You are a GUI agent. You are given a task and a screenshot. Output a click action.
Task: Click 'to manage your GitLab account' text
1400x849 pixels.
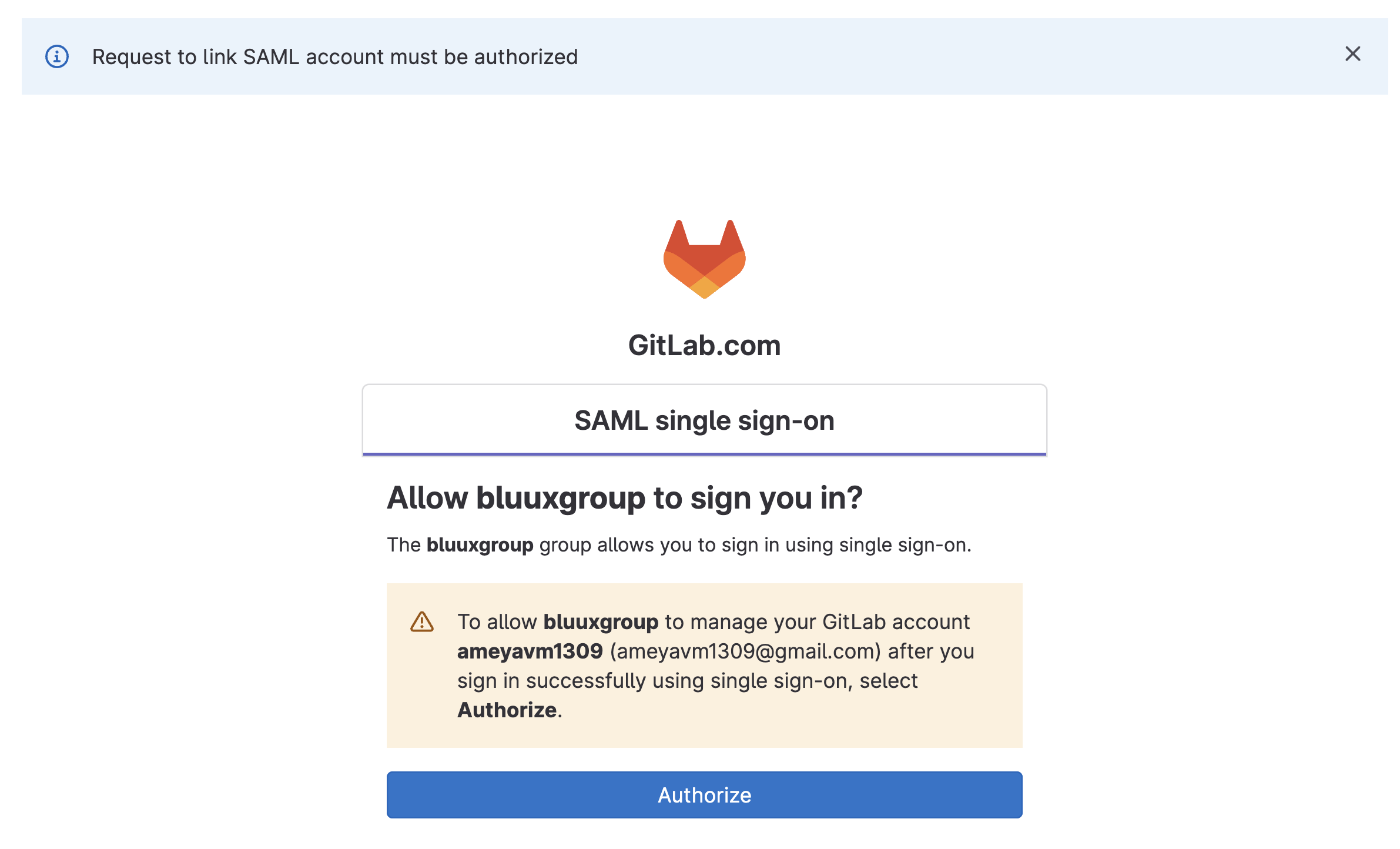[x=817, y=622]
